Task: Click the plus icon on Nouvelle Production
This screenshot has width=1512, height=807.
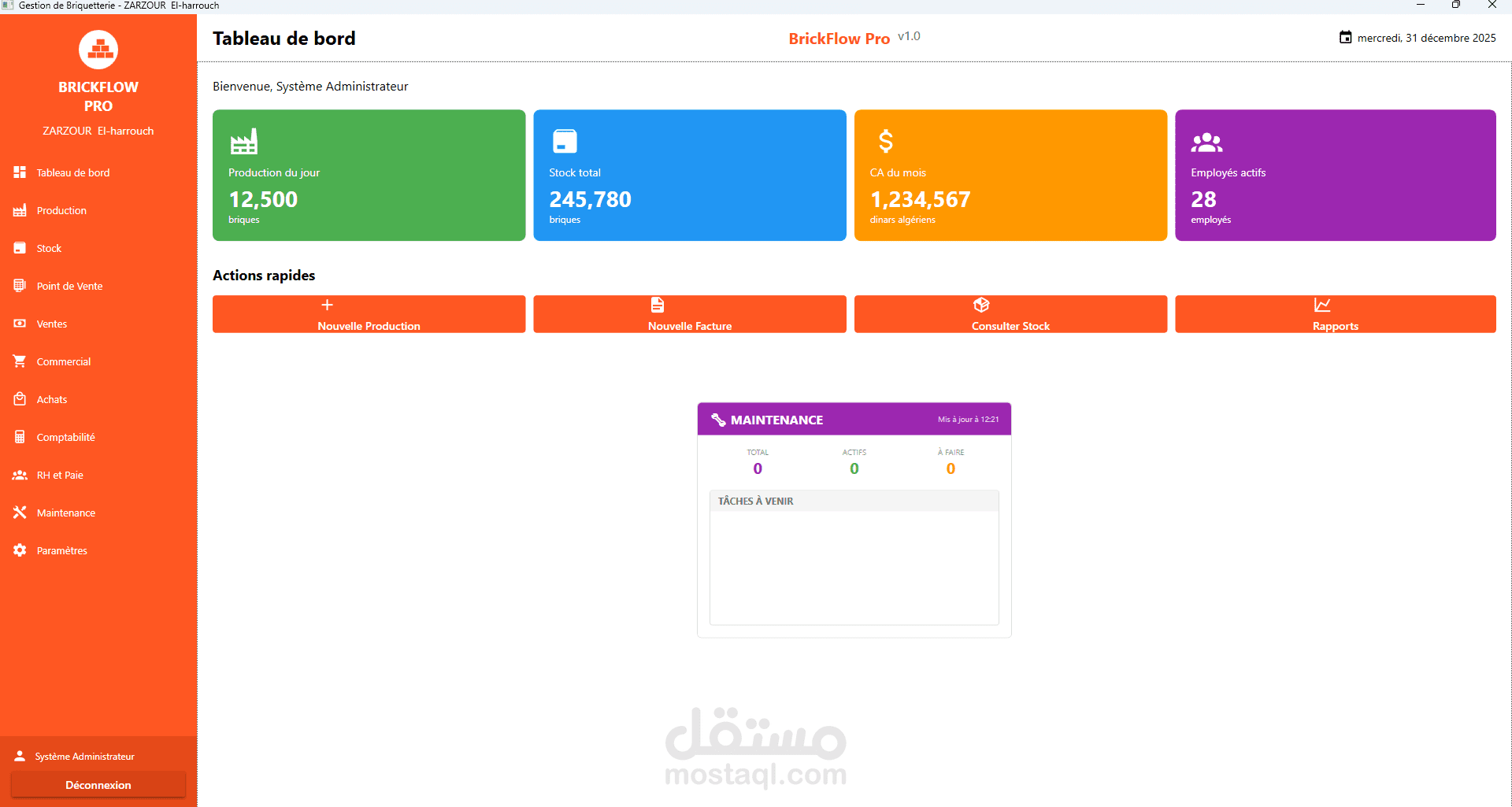Action: pyautogui.click(x=327, y=305)
